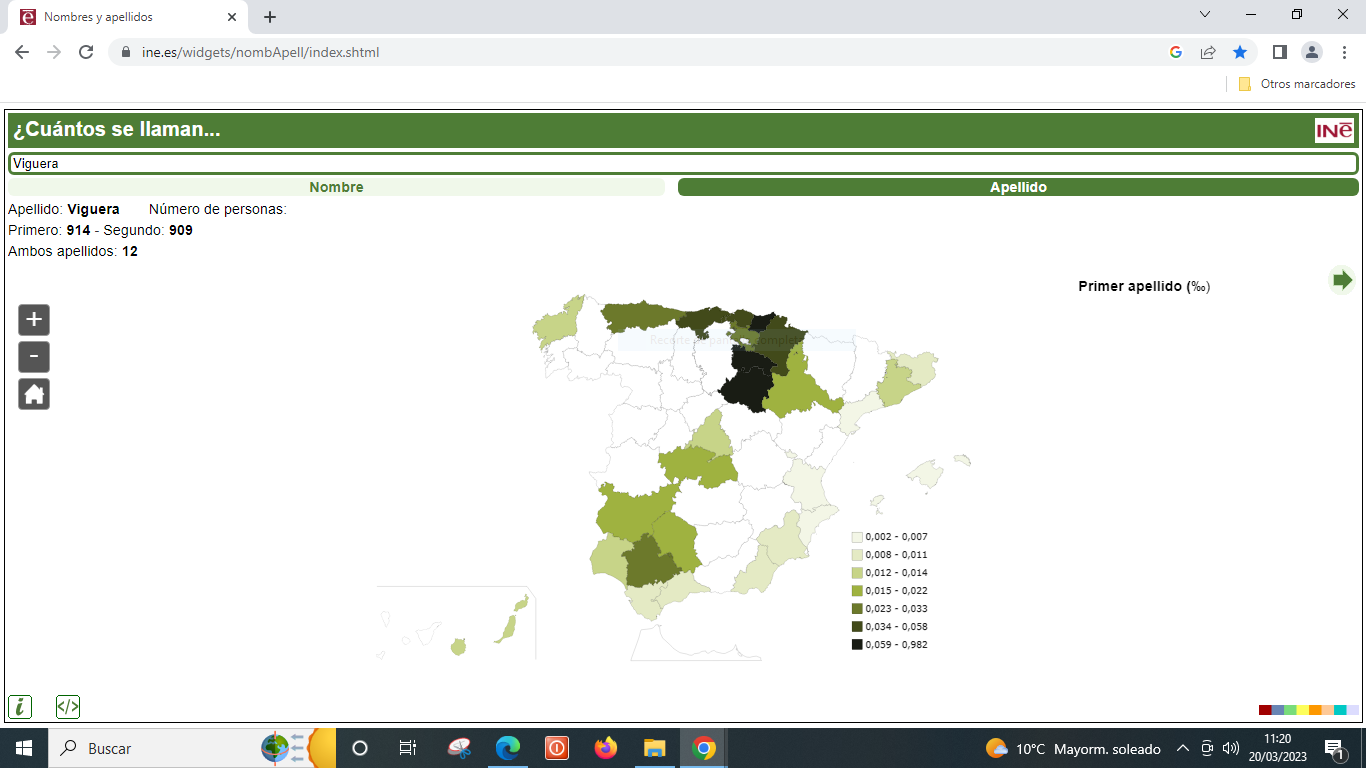Viewport: 1366px width, 768px height.
Task: Reload the page
Action: coord(86,52)
